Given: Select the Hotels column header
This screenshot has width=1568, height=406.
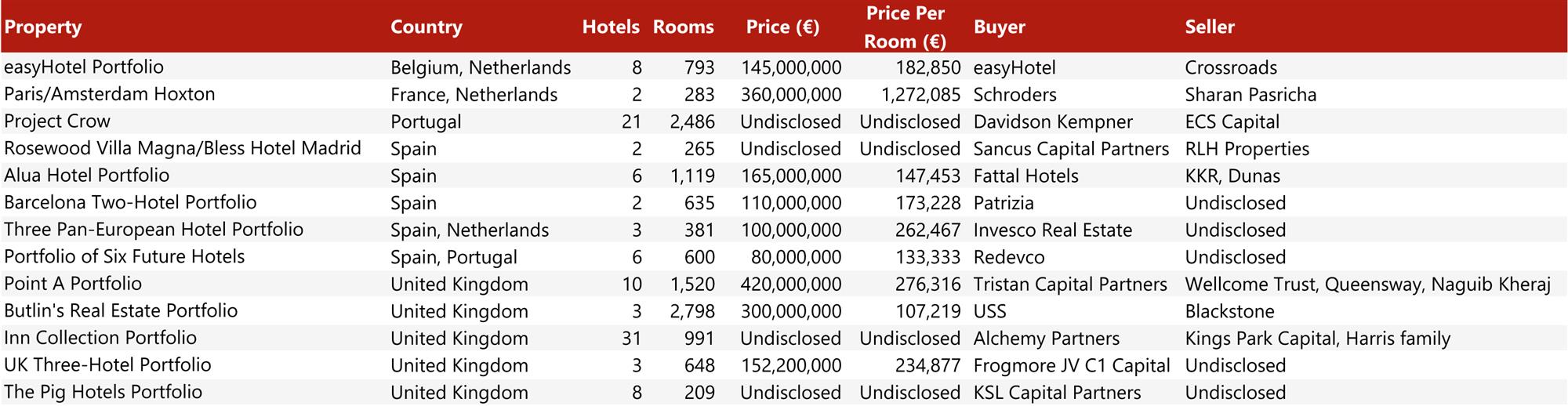Looking at the screenshot, I should pos(611,27).
